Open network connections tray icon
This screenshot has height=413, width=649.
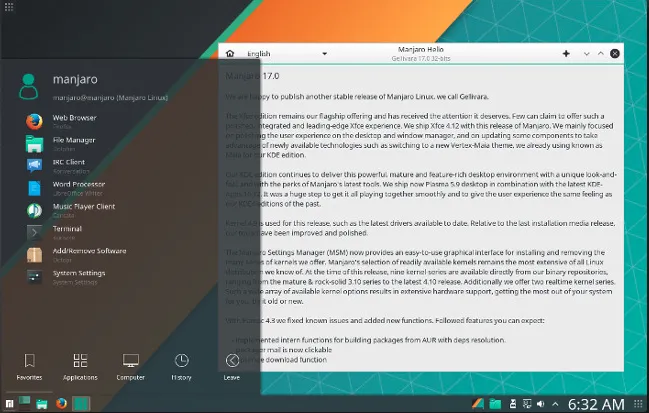point(527,403)
